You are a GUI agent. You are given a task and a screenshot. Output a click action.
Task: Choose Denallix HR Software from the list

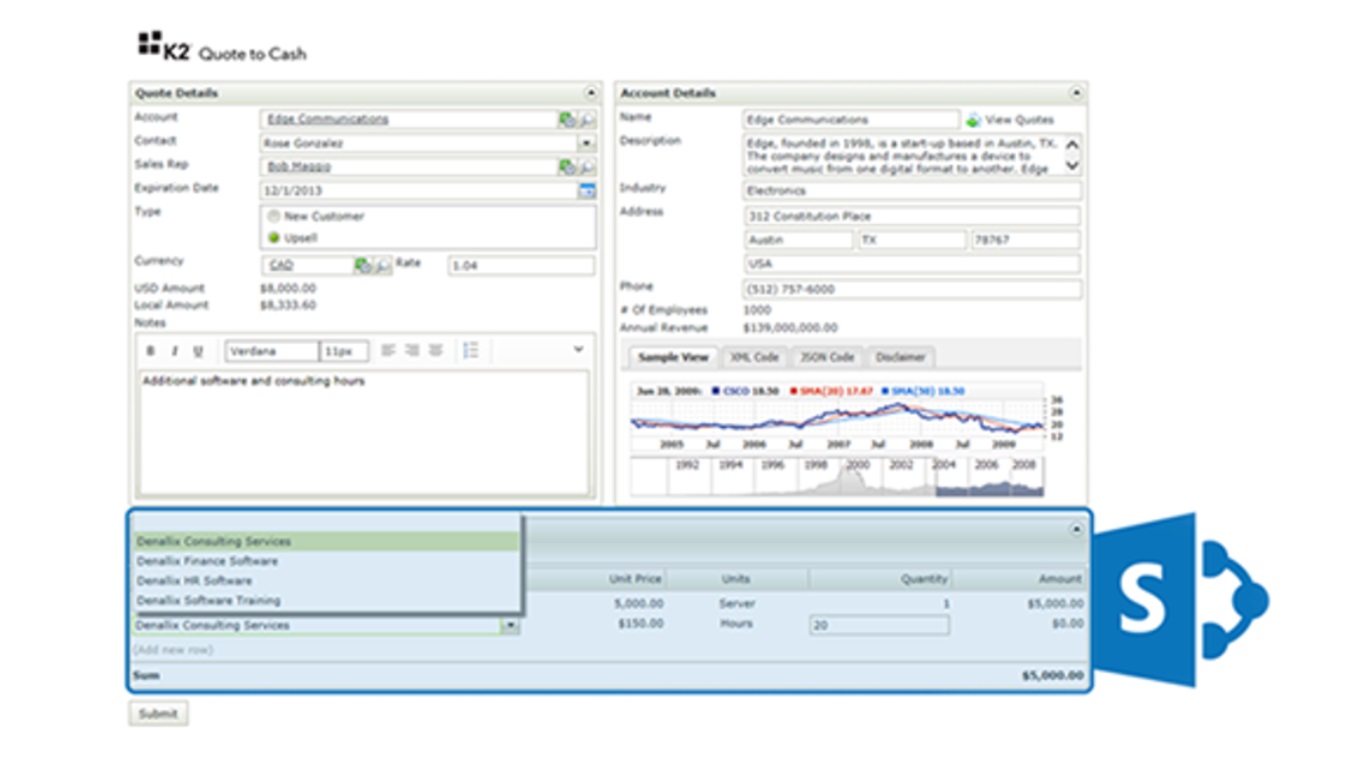tap(326, 581)
